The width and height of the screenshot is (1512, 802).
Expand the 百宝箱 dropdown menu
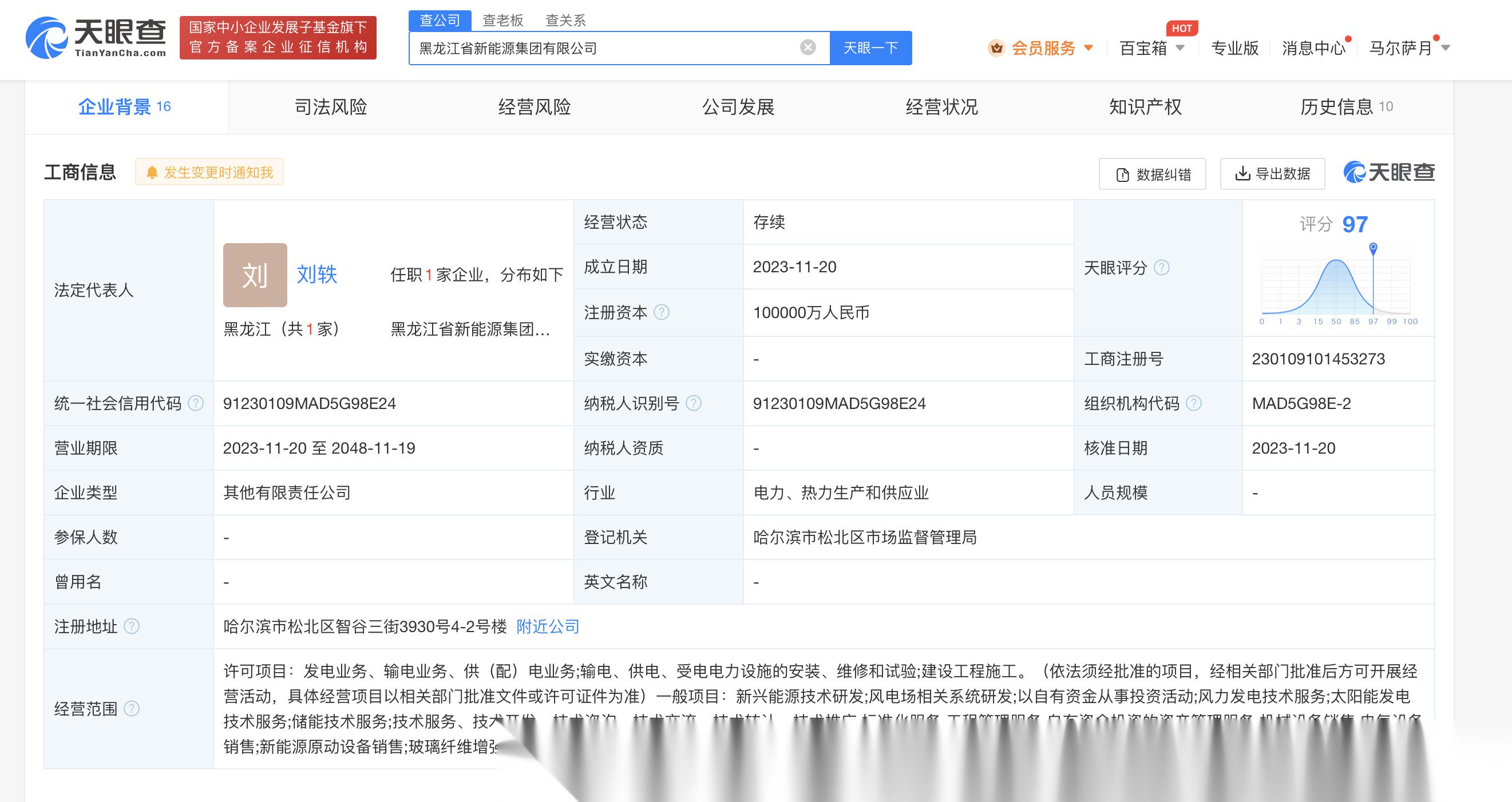point(1145,48)
